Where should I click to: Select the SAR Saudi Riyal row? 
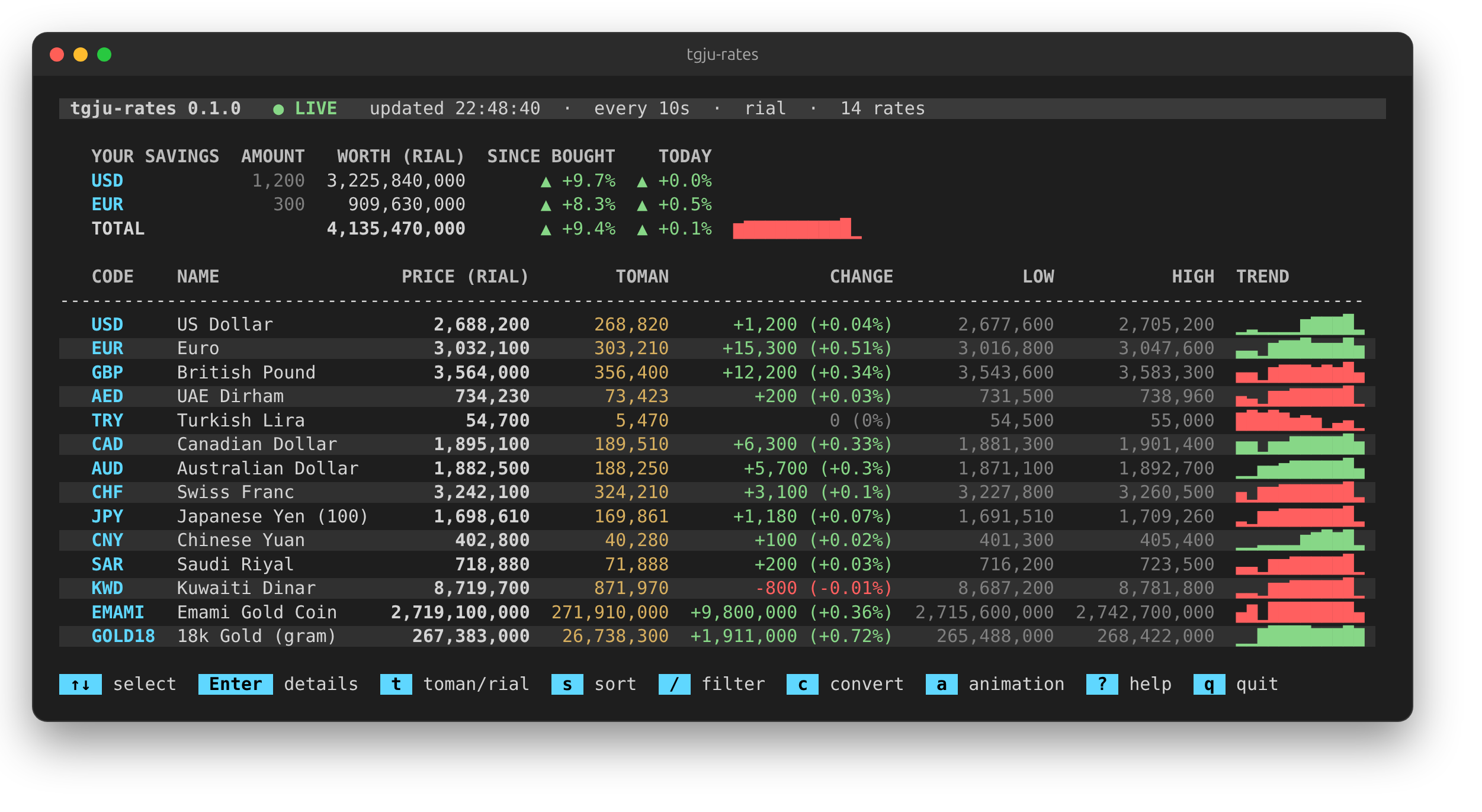point(717,564)
